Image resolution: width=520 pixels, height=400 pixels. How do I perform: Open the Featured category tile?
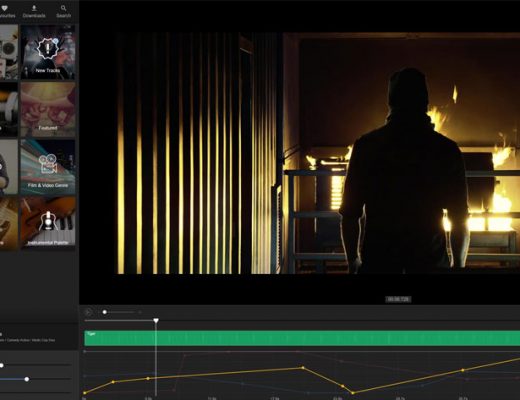(x=48, y=110)
